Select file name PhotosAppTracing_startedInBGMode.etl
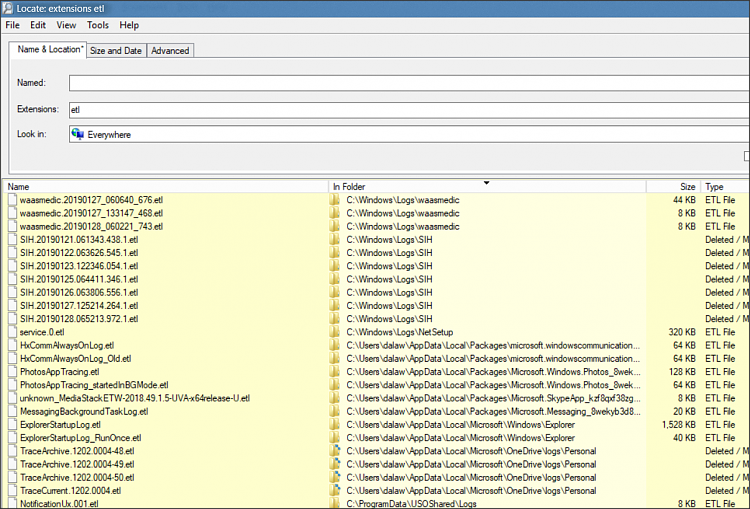Screen dimensions: 750x509 [x=94, y=385]
